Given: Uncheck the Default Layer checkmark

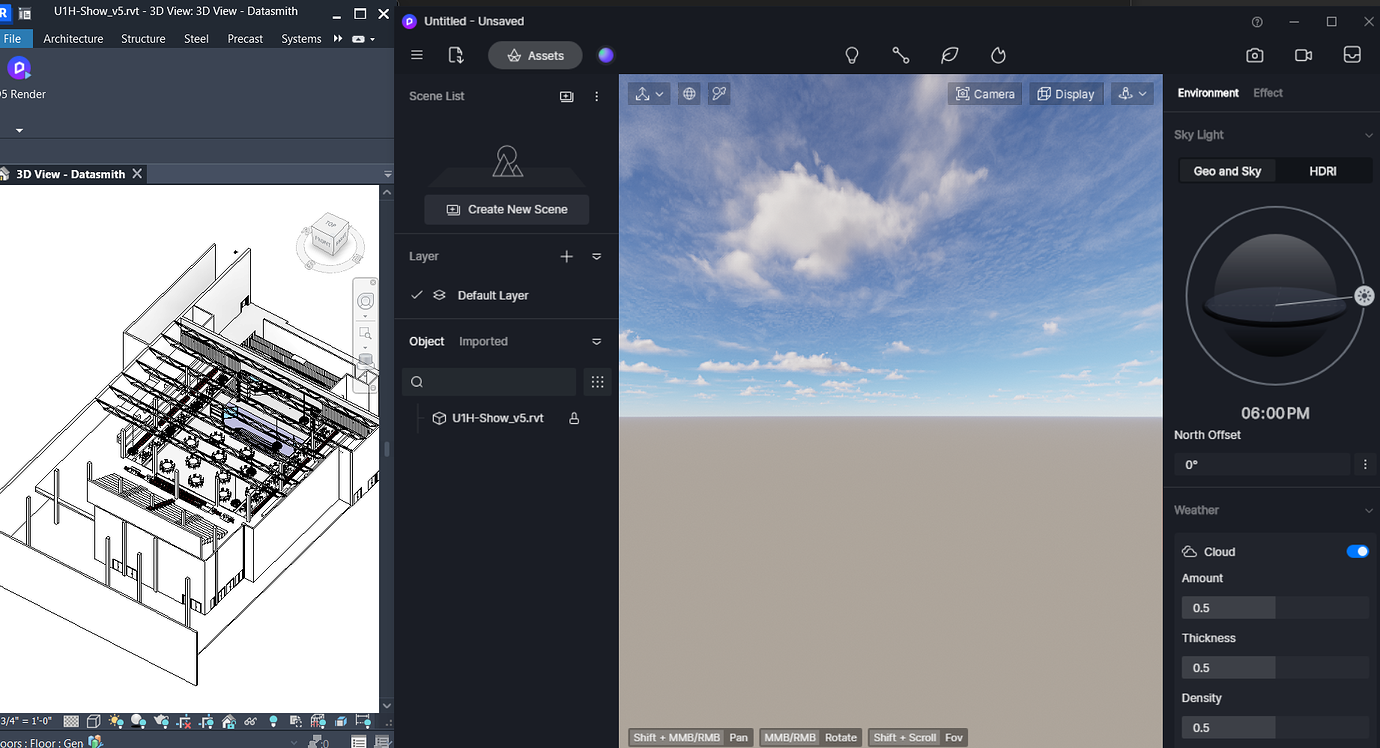Looking at the screenshot, I should pos(417,295).
